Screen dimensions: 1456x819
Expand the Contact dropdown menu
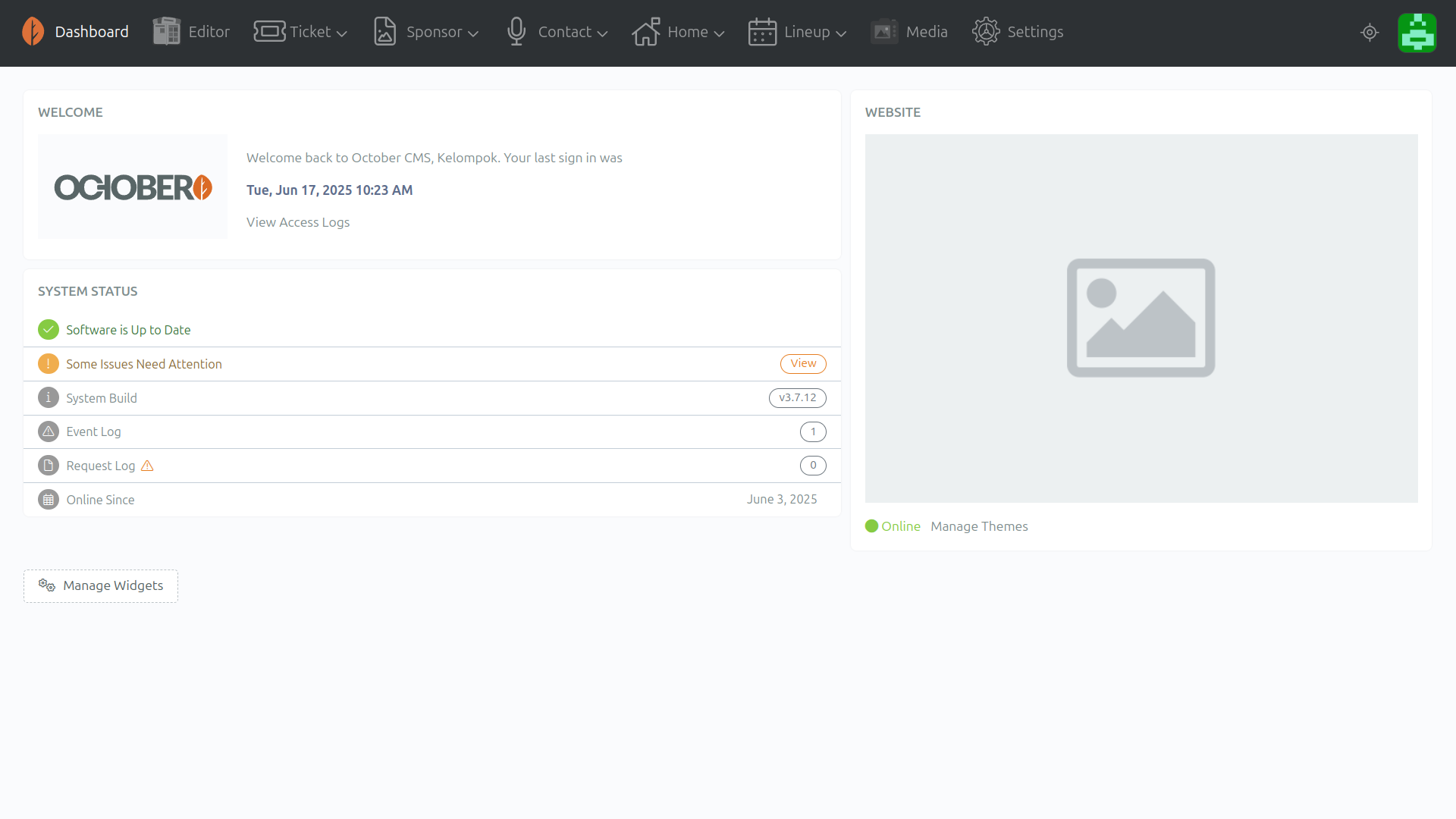pos(603,33)
